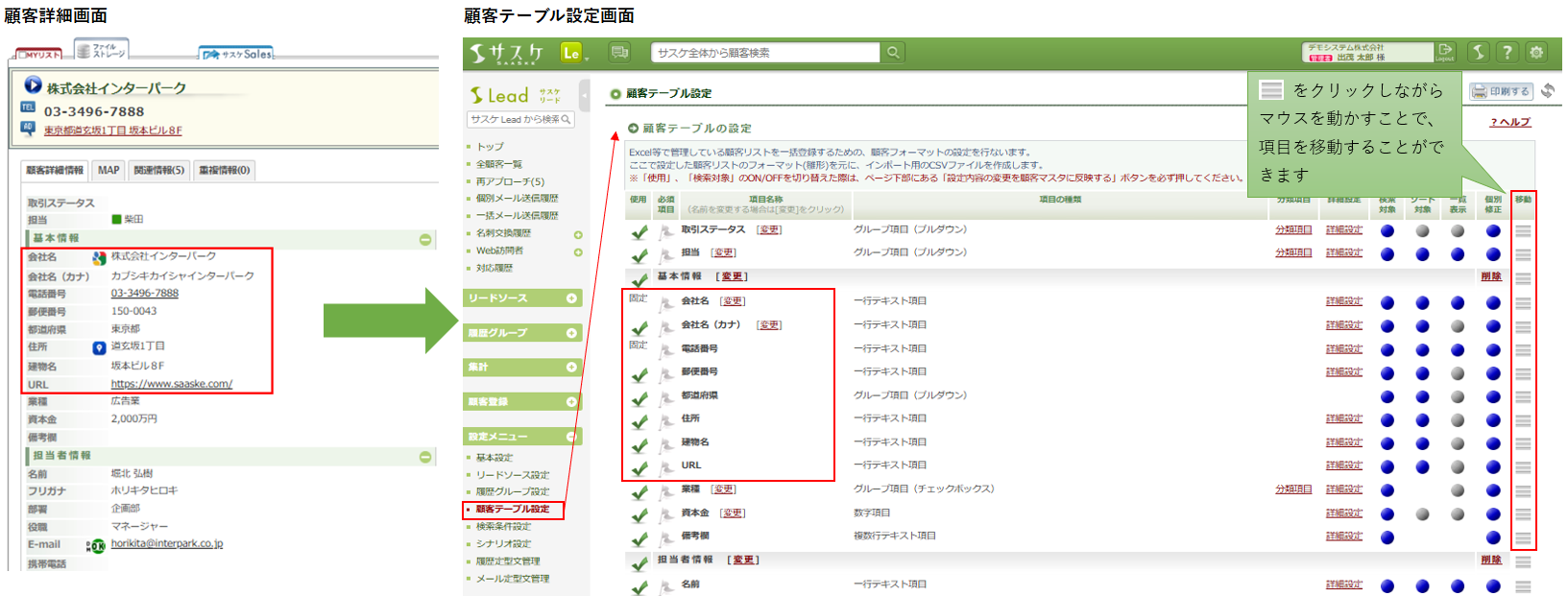Switch to the 重複情報(0) tab
Screen dimensions: 1568x596
coord(224,171)
